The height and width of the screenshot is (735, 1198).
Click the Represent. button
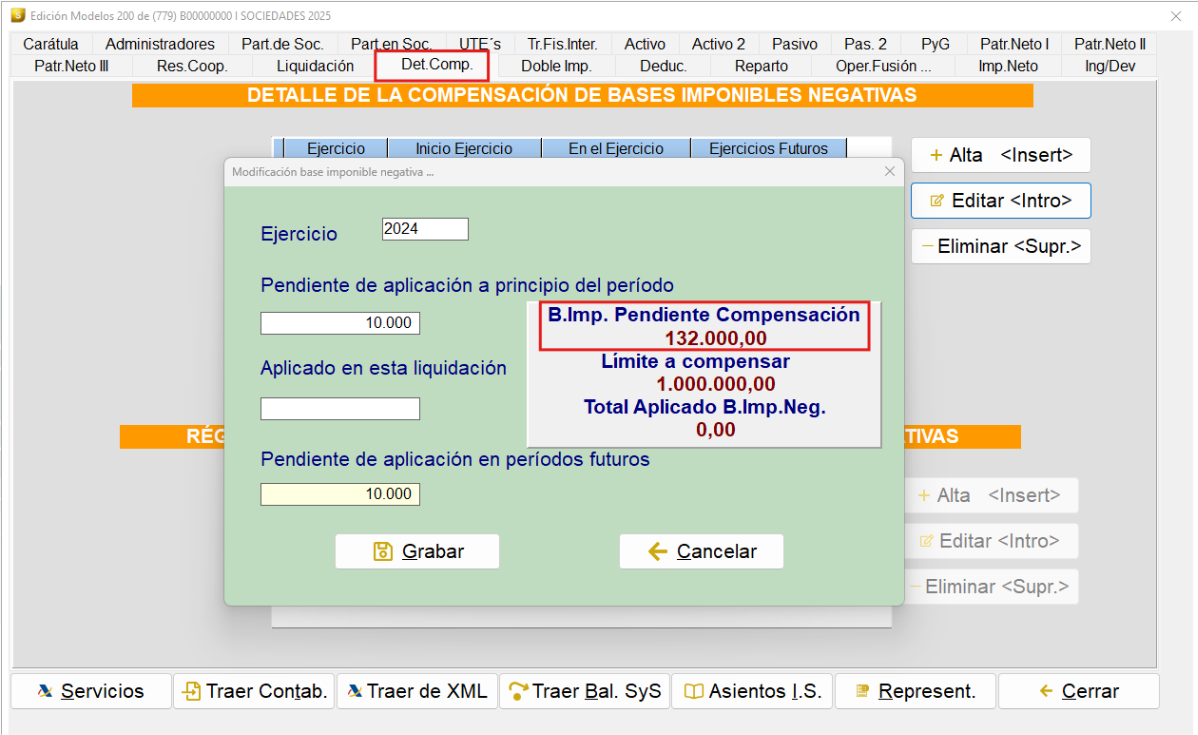pos(916,691)
